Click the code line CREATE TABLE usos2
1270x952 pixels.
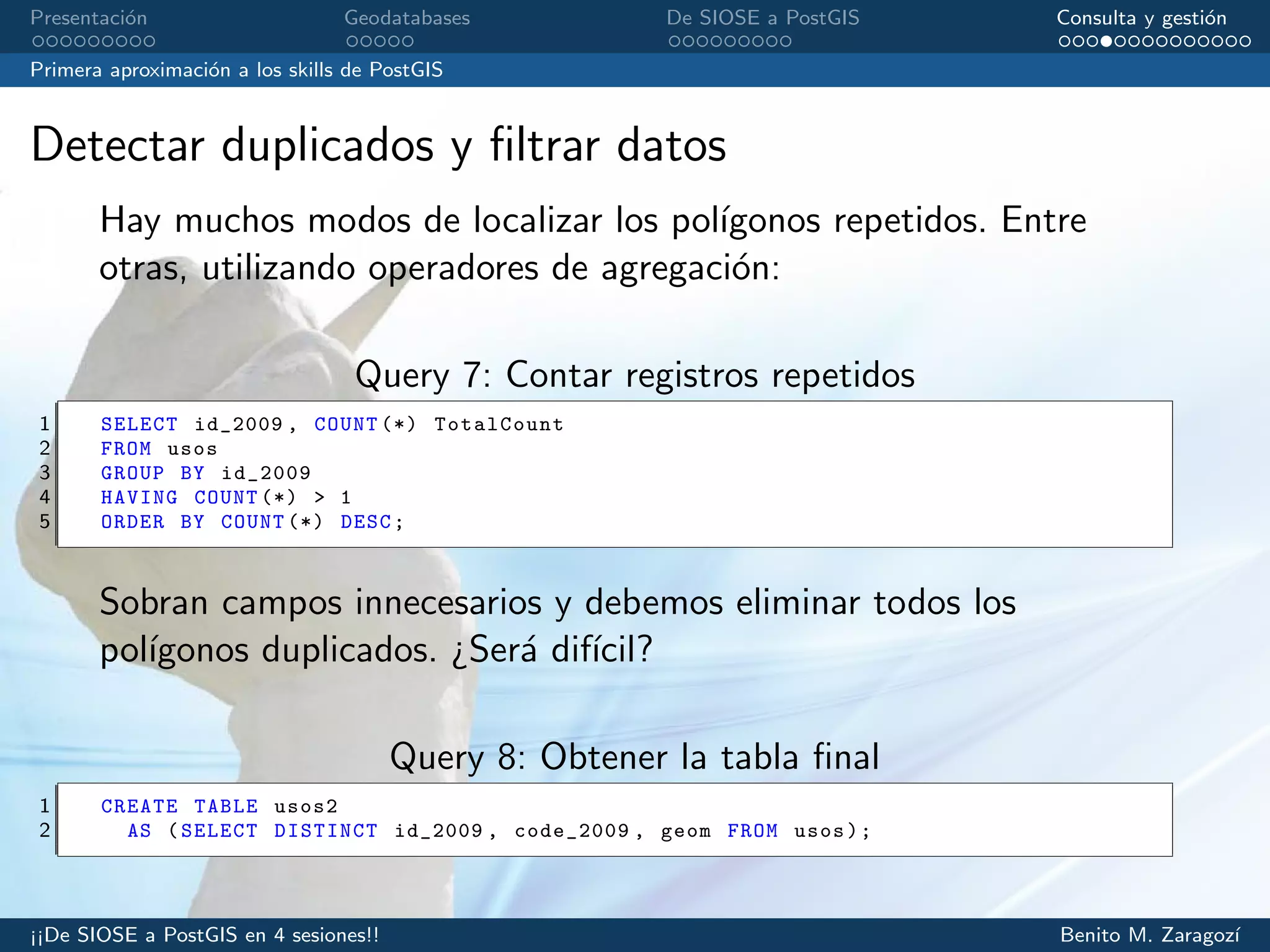220,806
